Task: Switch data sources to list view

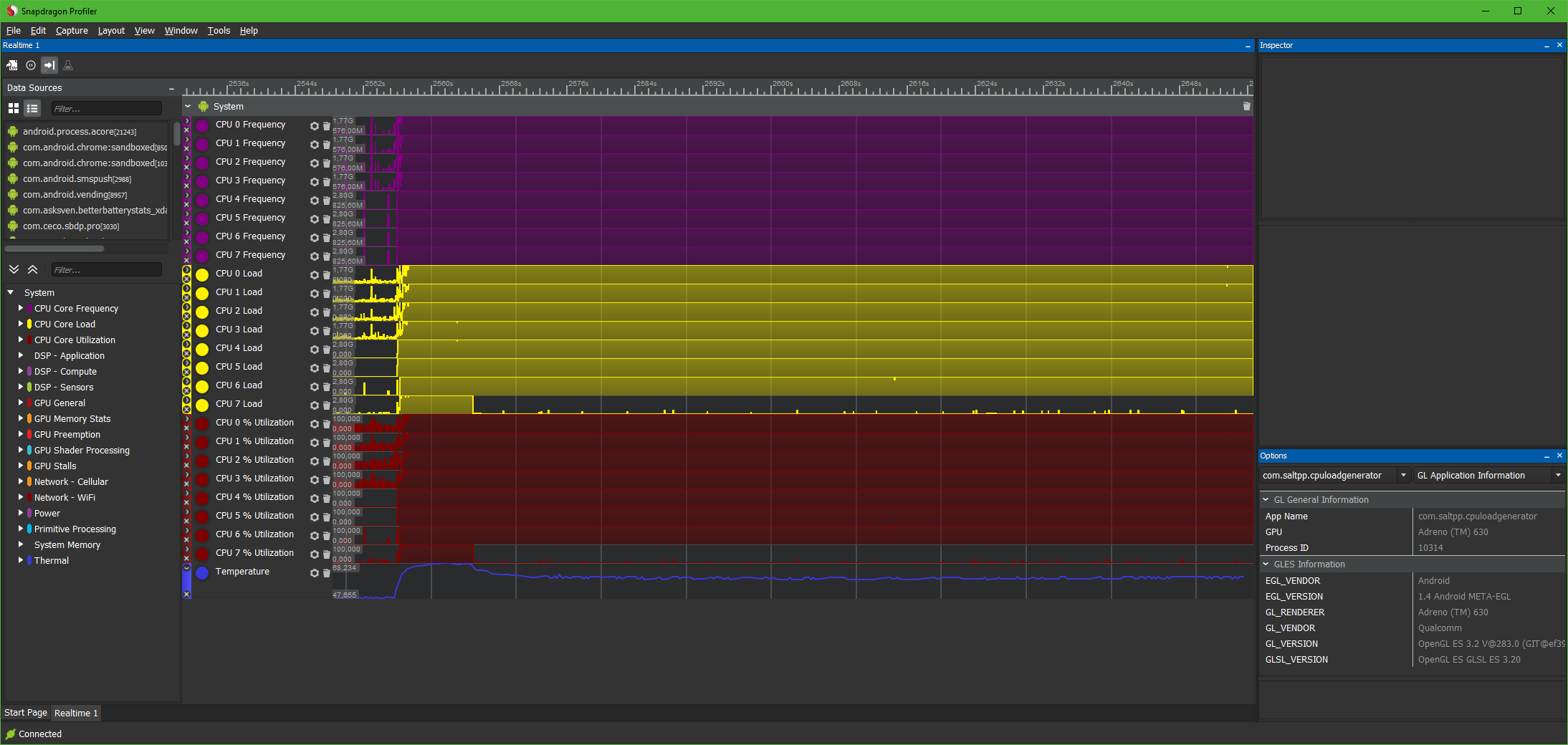Action: 32,108
